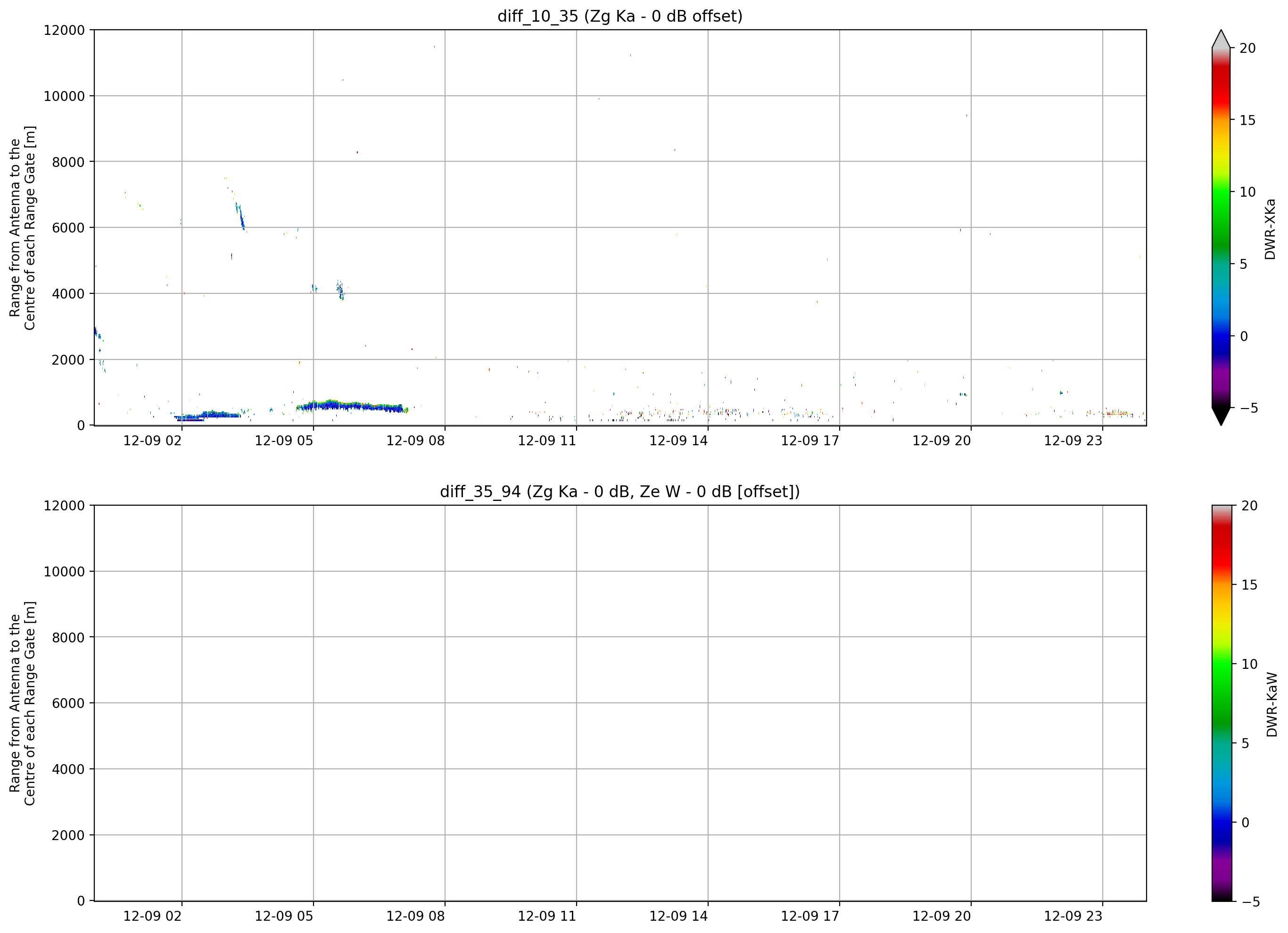Click the "20" tick on the DWR-XKa colorbar
Screen dimensions: 1288x933
point(1247,48)
